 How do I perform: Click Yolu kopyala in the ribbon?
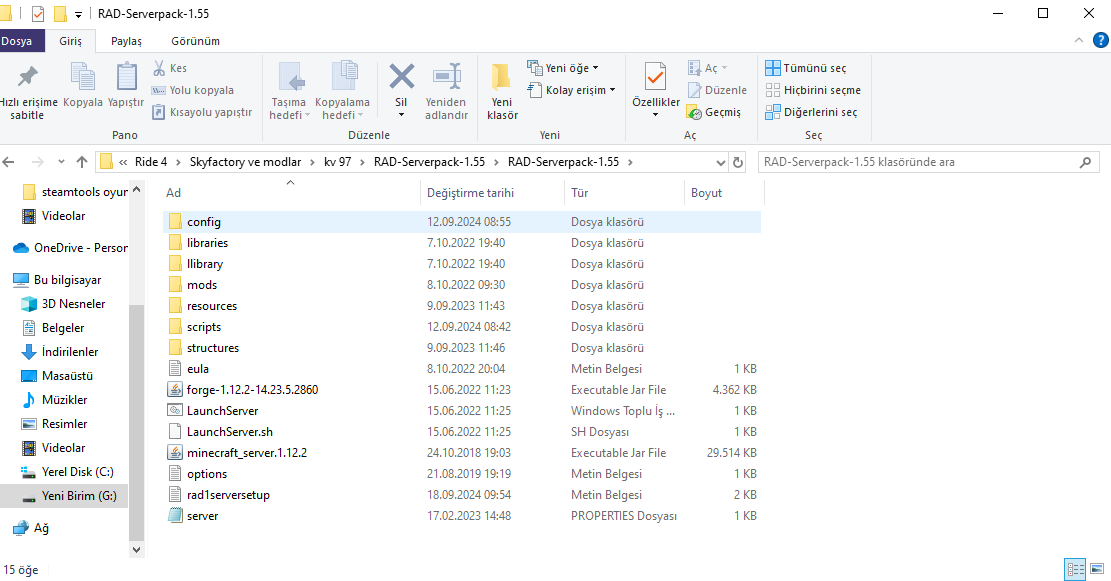(x=193, y=90)
